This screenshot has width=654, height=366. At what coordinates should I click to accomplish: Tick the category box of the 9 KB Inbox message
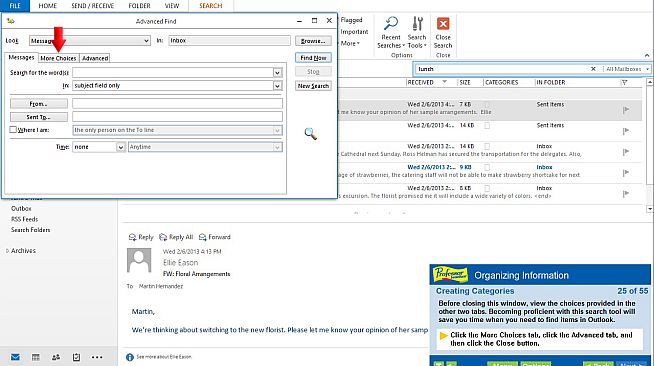point(487,167)
